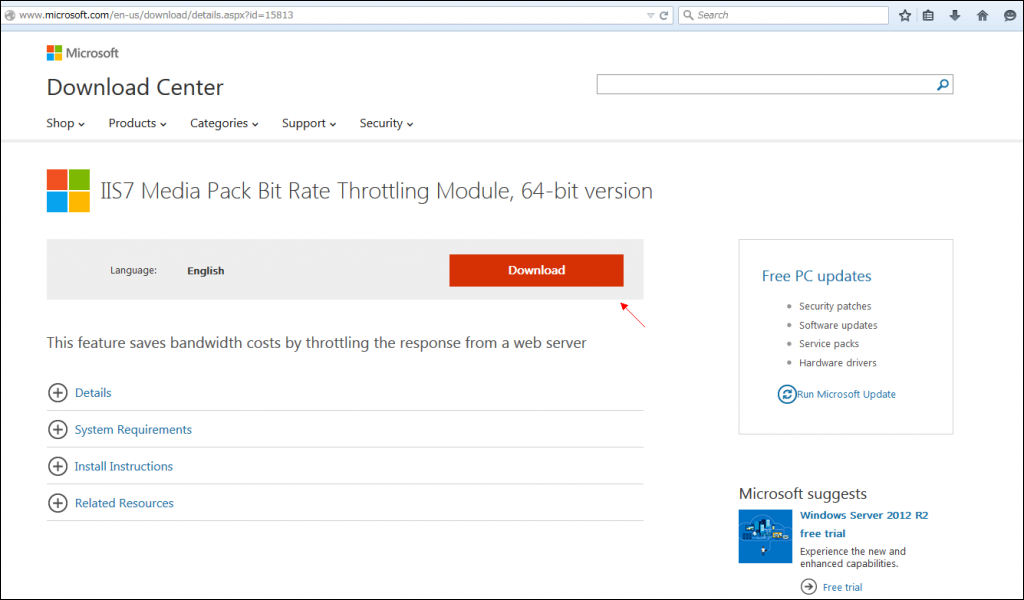The height and width of the screenshot is (600, 1024).
Task: Open Windows Server 2012 R2 free trial link
Action: point(864,524)
